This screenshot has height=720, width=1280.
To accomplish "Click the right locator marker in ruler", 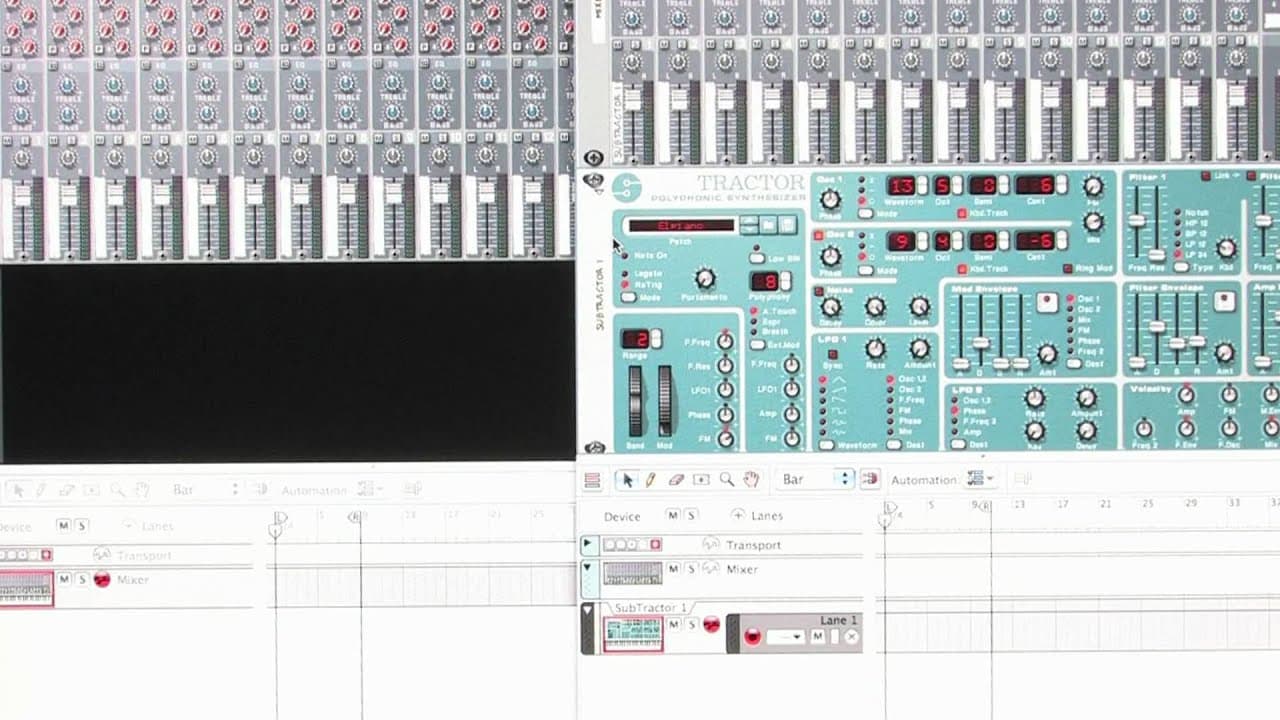I will 984,507.
